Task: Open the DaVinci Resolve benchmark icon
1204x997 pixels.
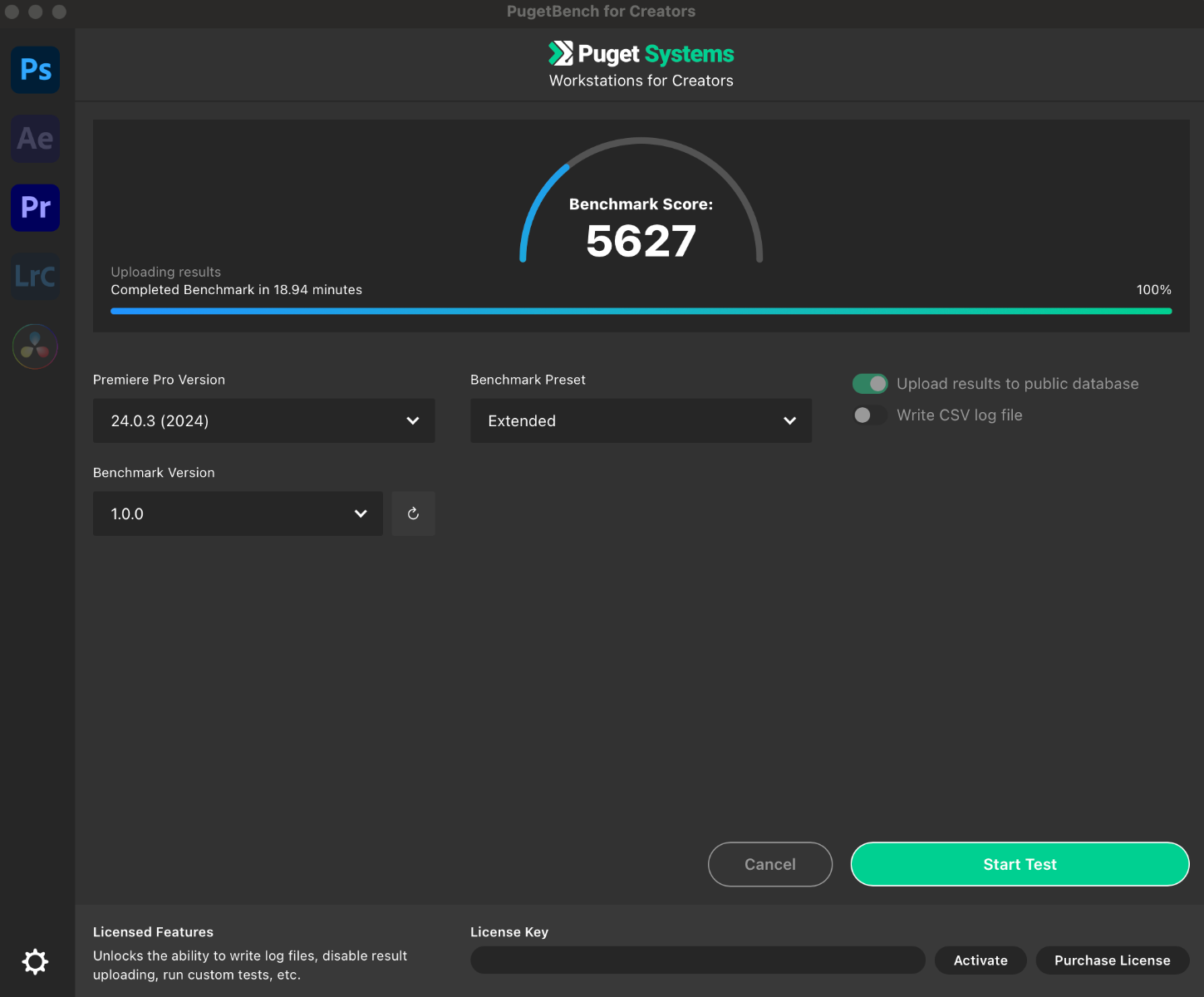Action: [35, 346]
